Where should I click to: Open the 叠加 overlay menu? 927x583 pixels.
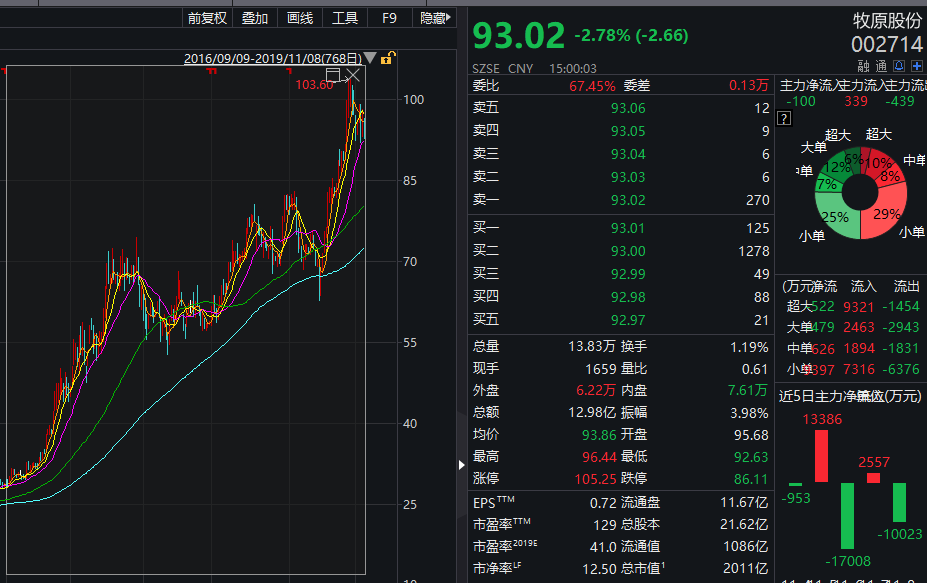coord(254,18)
